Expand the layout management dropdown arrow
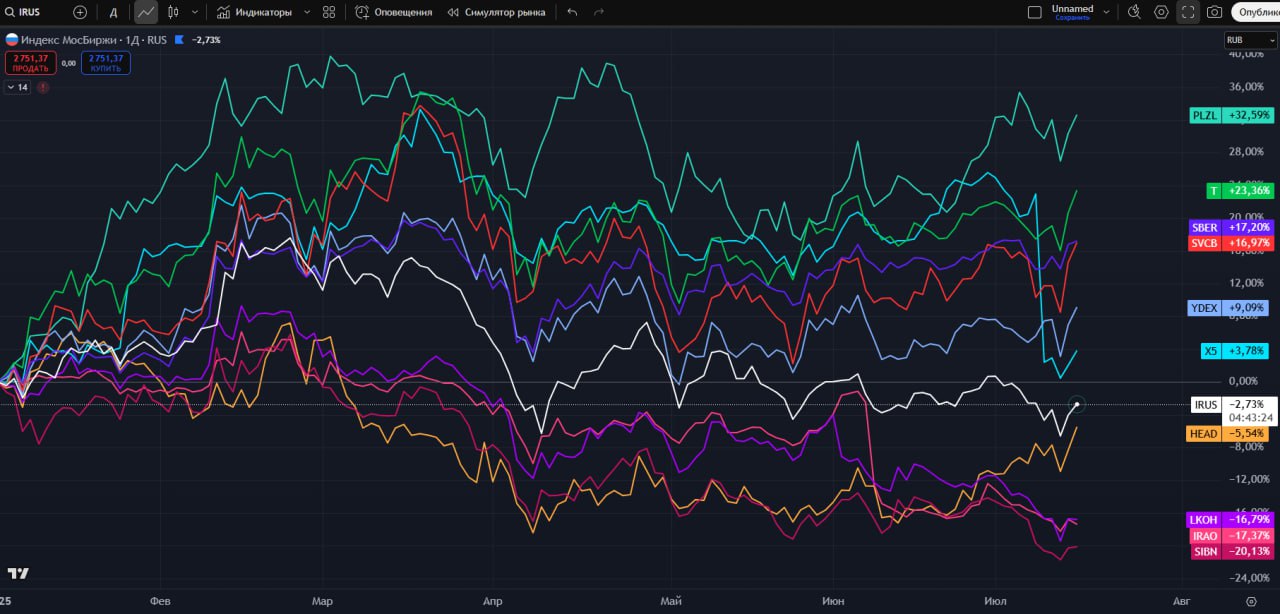 [1105, 12]
